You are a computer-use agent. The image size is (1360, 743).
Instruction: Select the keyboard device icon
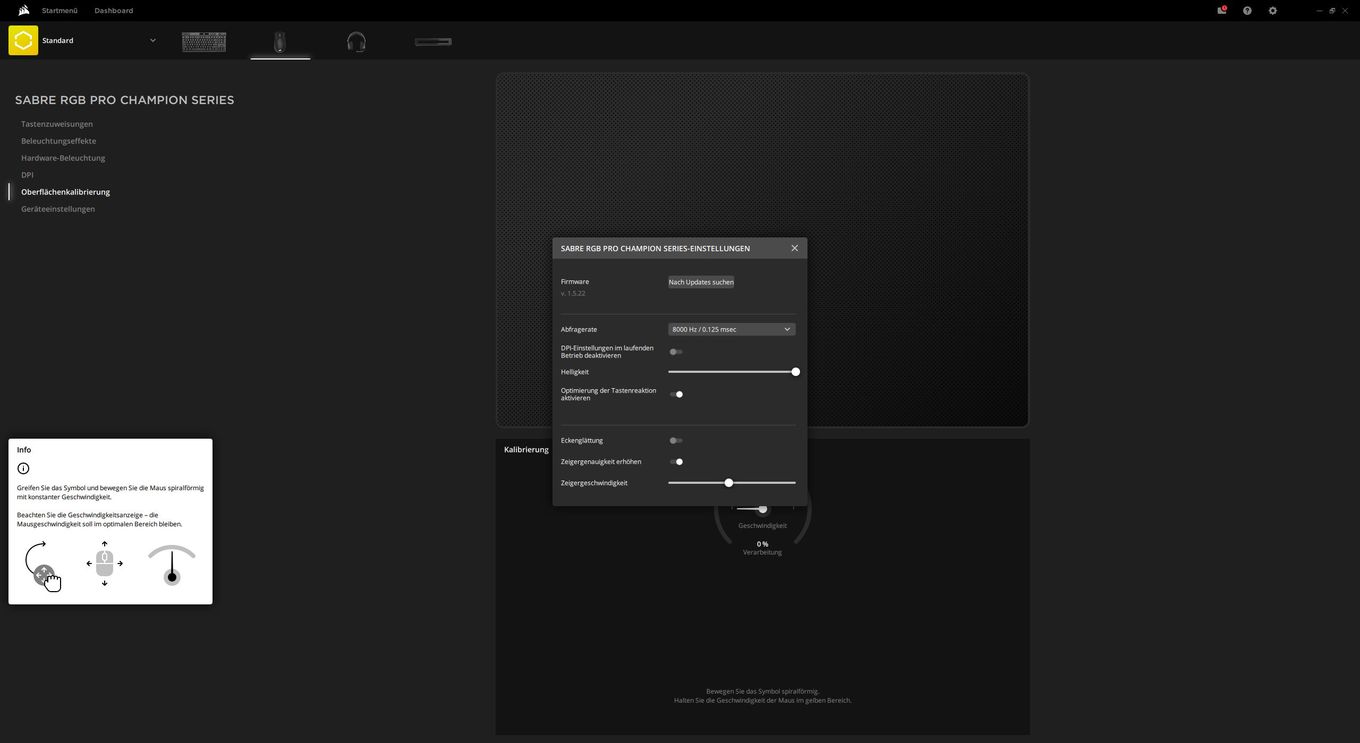(204, 41)
